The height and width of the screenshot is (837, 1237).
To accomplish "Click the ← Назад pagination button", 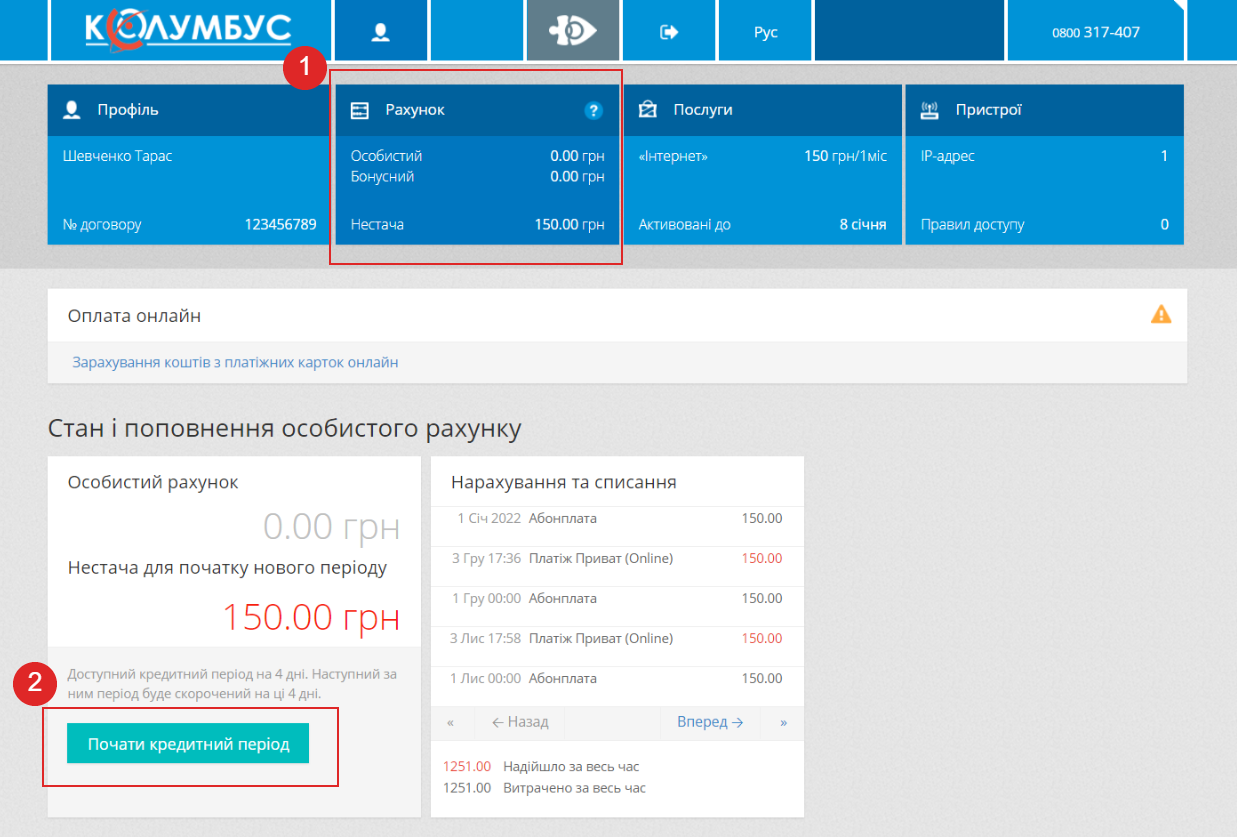I will click(x=520, y=722).
